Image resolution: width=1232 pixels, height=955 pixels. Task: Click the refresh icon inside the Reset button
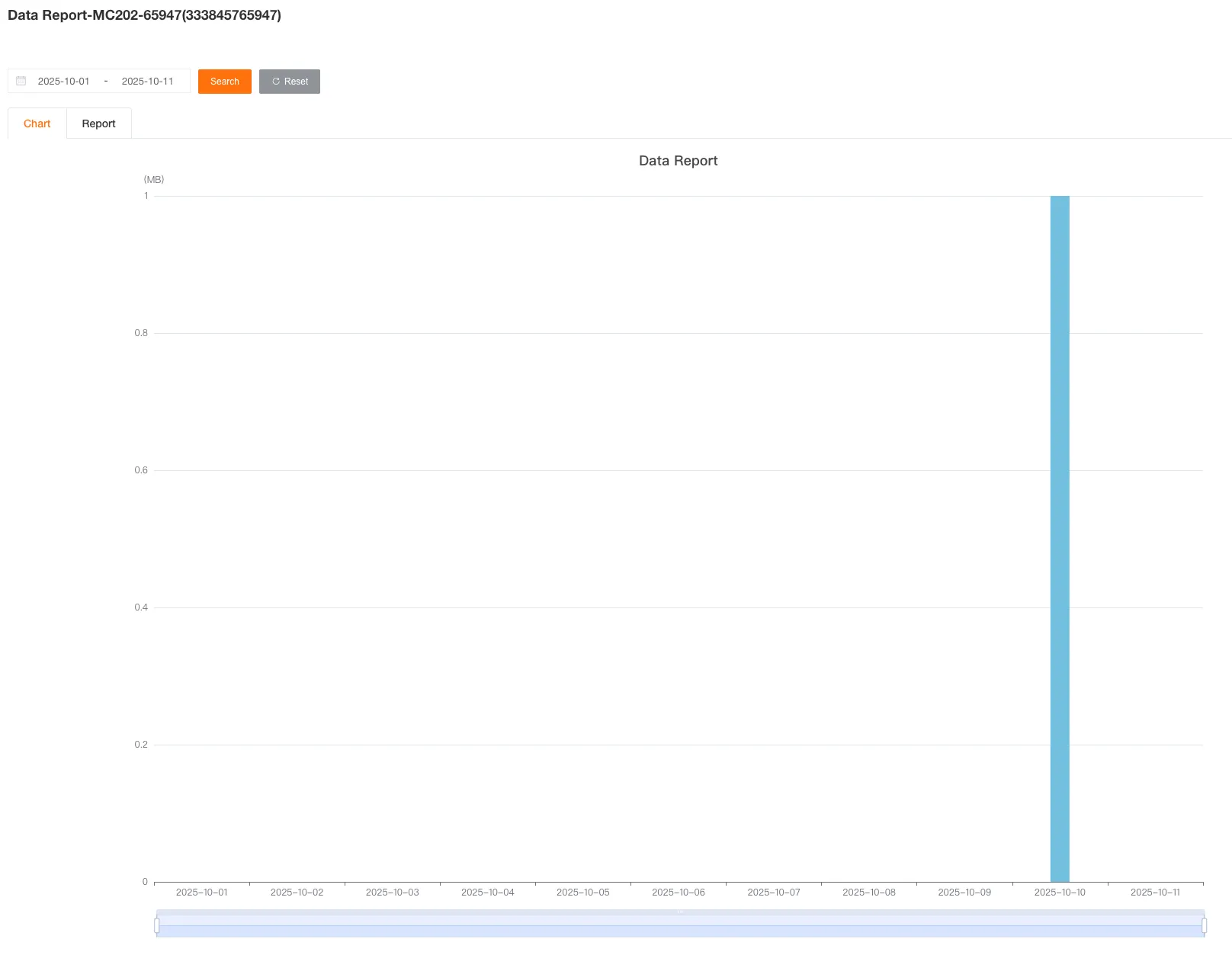point(275,82)
